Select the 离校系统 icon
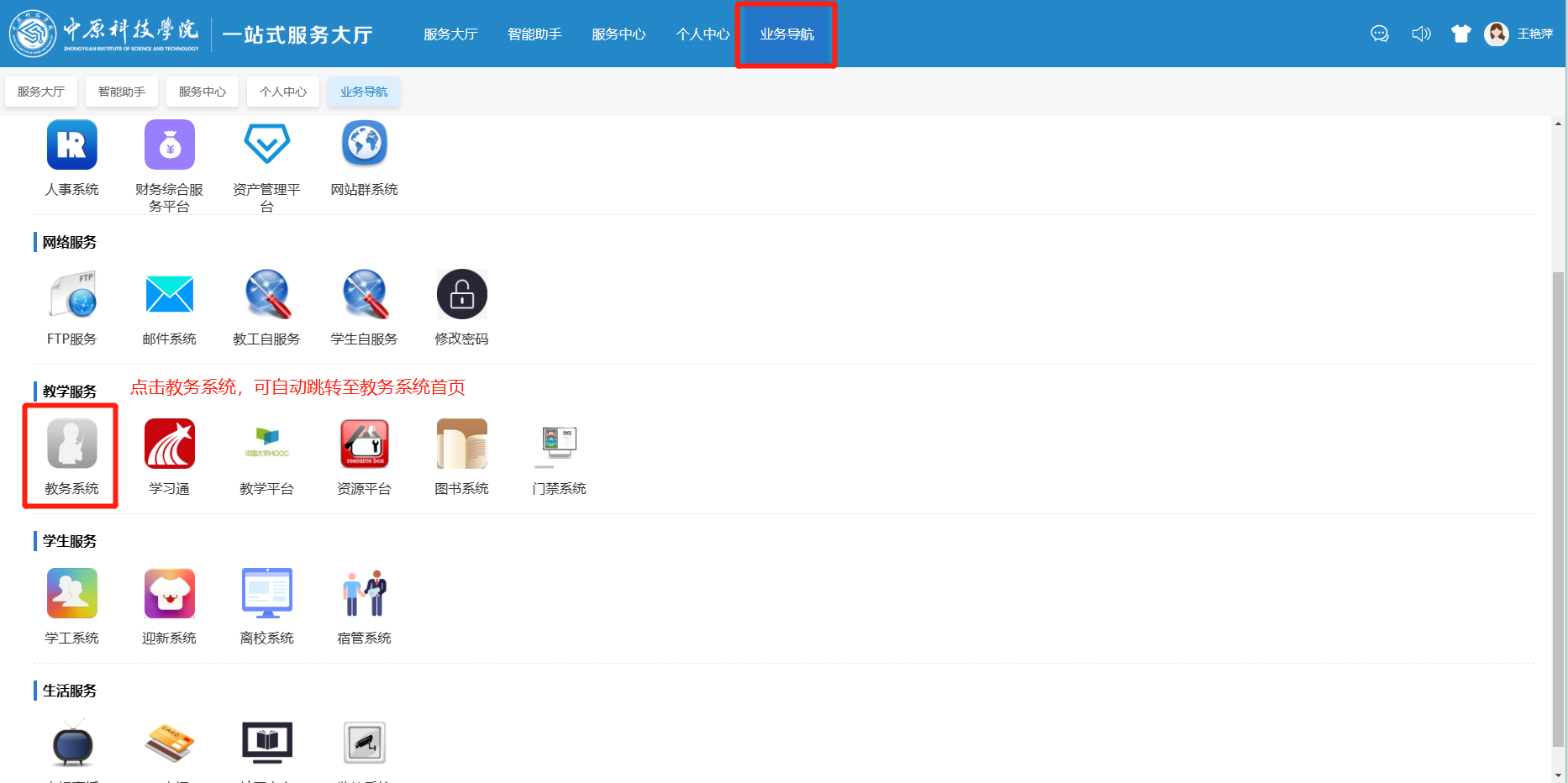 tap(266, 593)
